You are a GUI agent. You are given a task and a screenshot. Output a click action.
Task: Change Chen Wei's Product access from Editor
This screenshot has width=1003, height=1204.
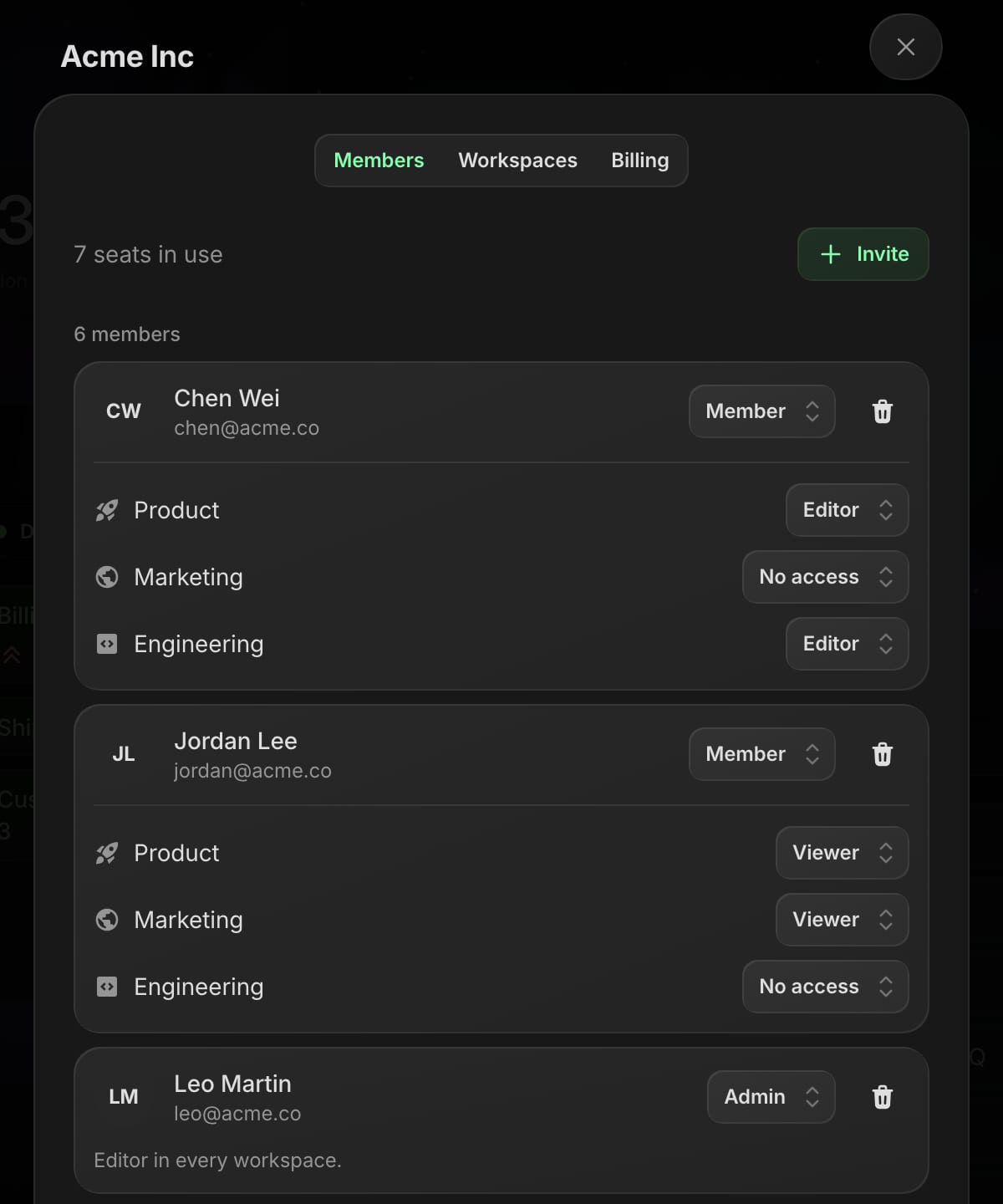tap(848, 510)
